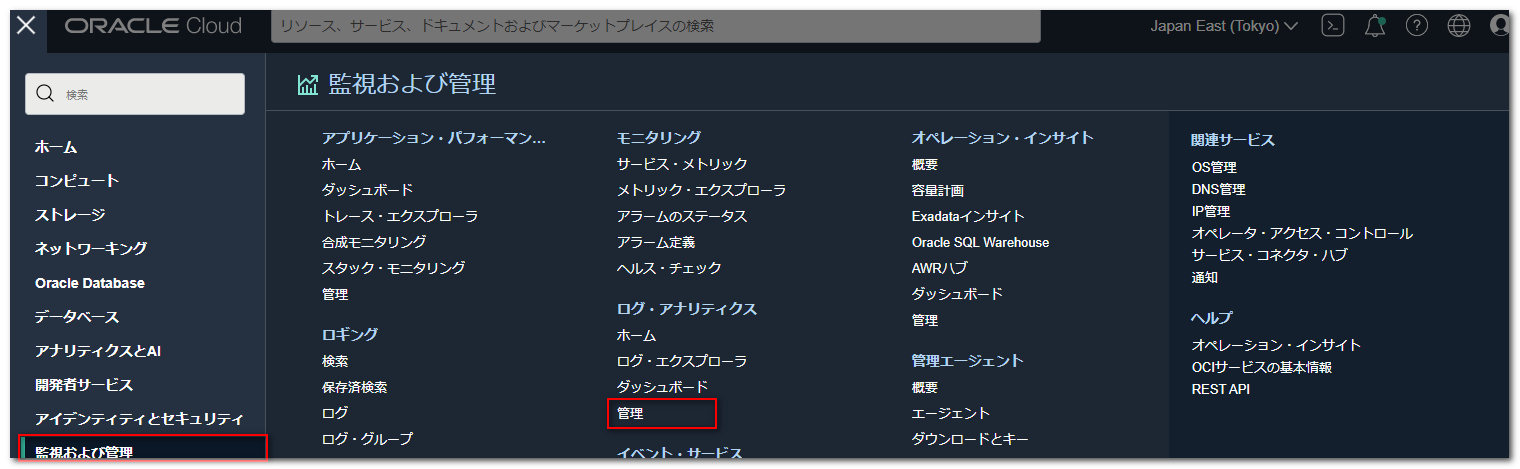The height and width of the screenshot is (469, 1520).
Task: Open REST API under ヘルプ
Action: pos(1221,389)
